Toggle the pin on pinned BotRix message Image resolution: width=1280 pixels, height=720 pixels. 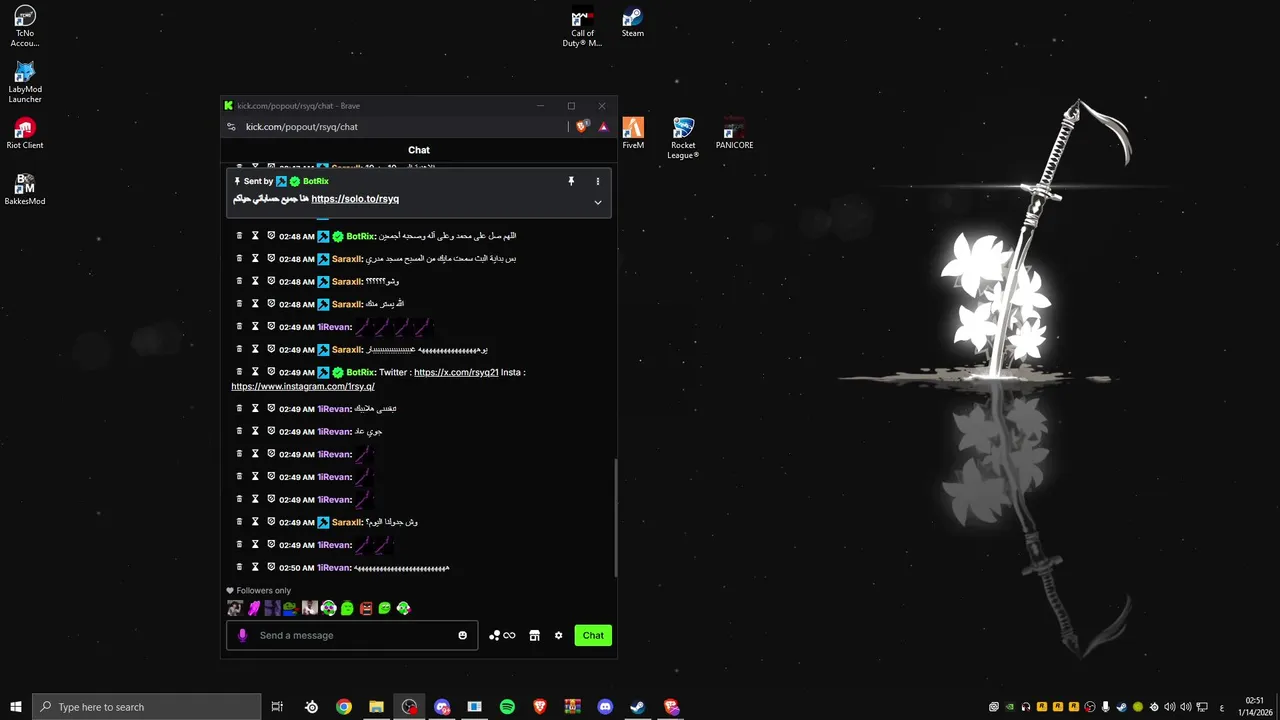pos(571,181)
